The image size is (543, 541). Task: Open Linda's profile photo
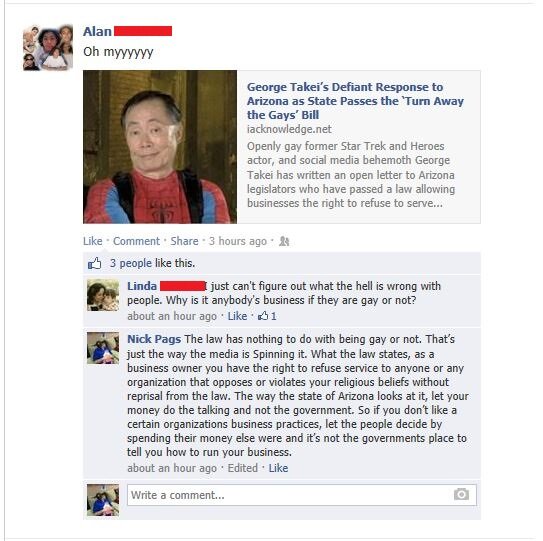point(103,295)
